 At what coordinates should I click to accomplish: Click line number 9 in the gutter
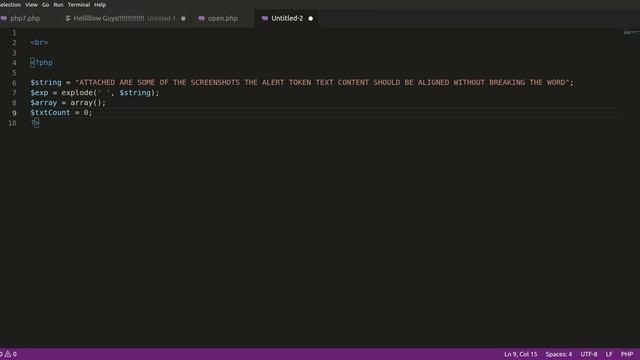coord(14,113)
